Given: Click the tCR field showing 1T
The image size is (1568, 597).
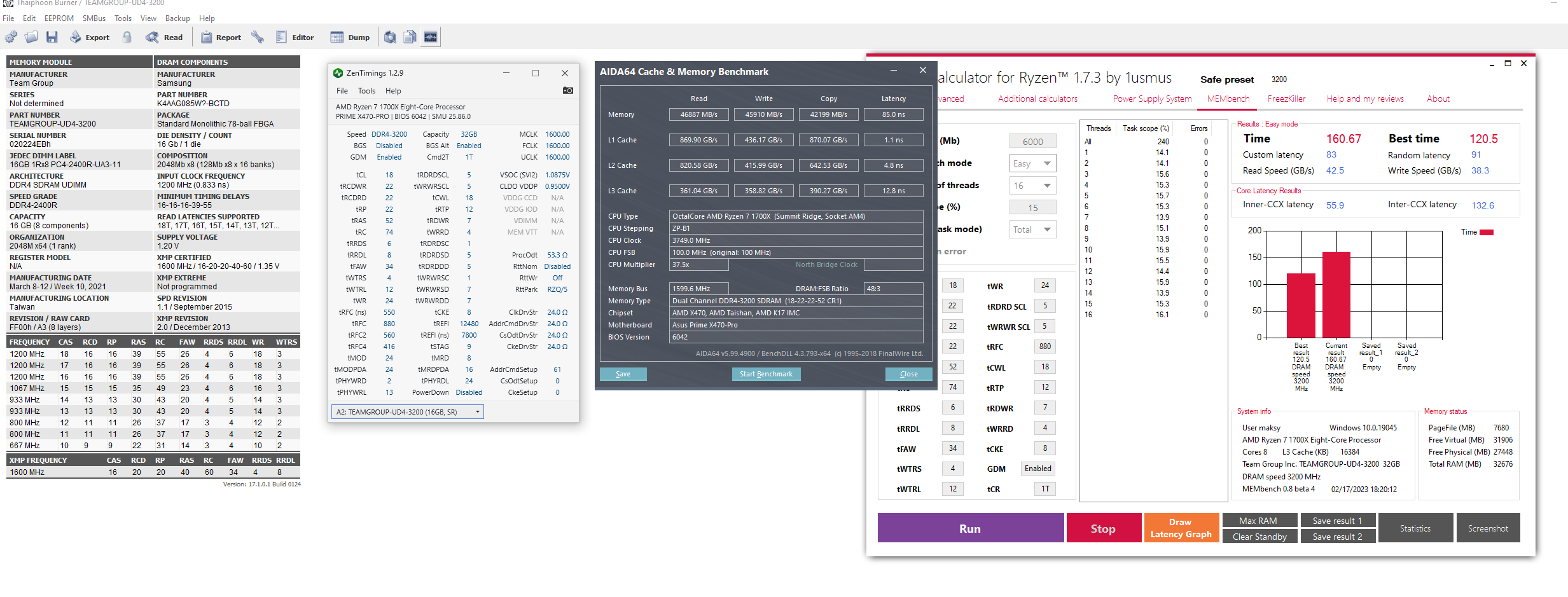Looking at the screenshot, I should 1045,489.
